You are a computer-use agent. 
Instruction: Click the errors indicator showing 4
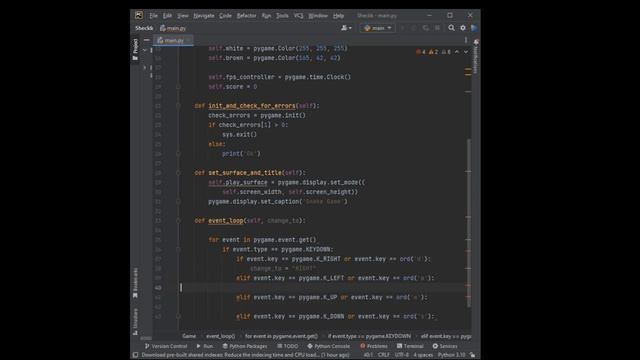pos(420,52)
